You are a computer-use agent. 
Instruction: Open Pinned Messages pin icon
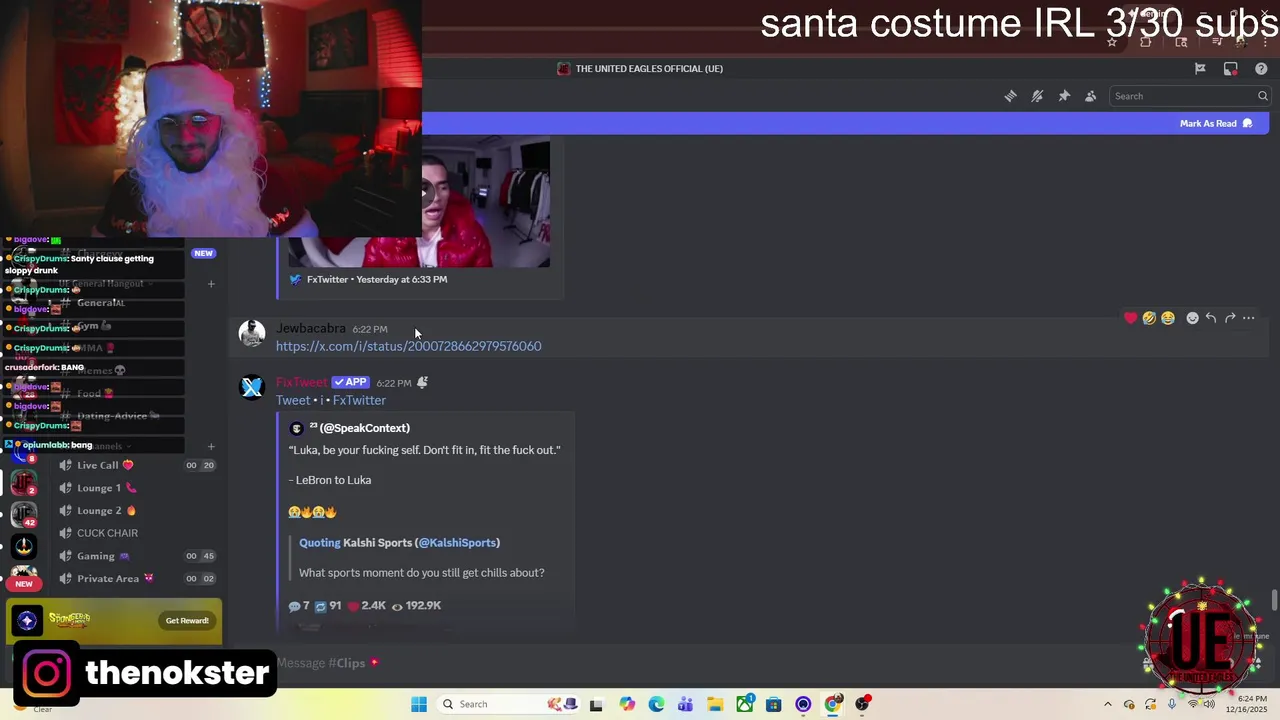coord(1064,96)
